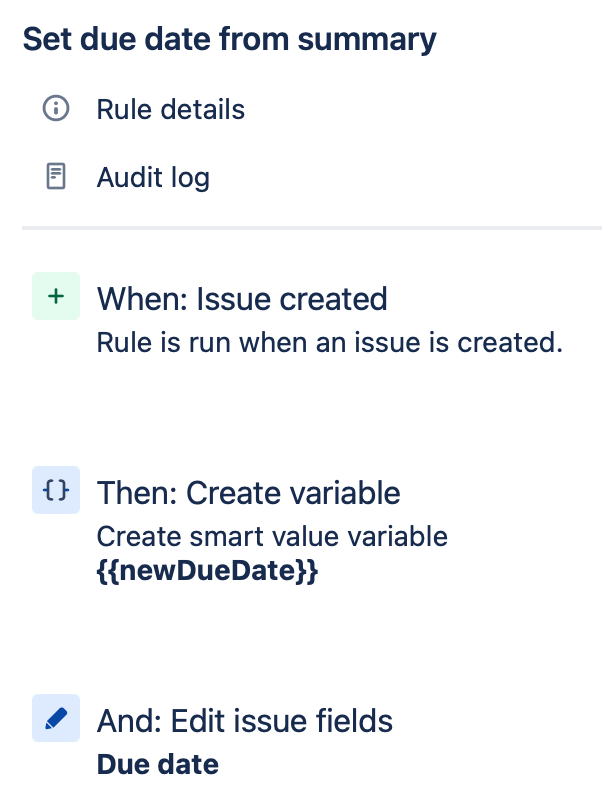Click the Create smart value variable description
Screen dimensions: 616x804
point(271,537)
